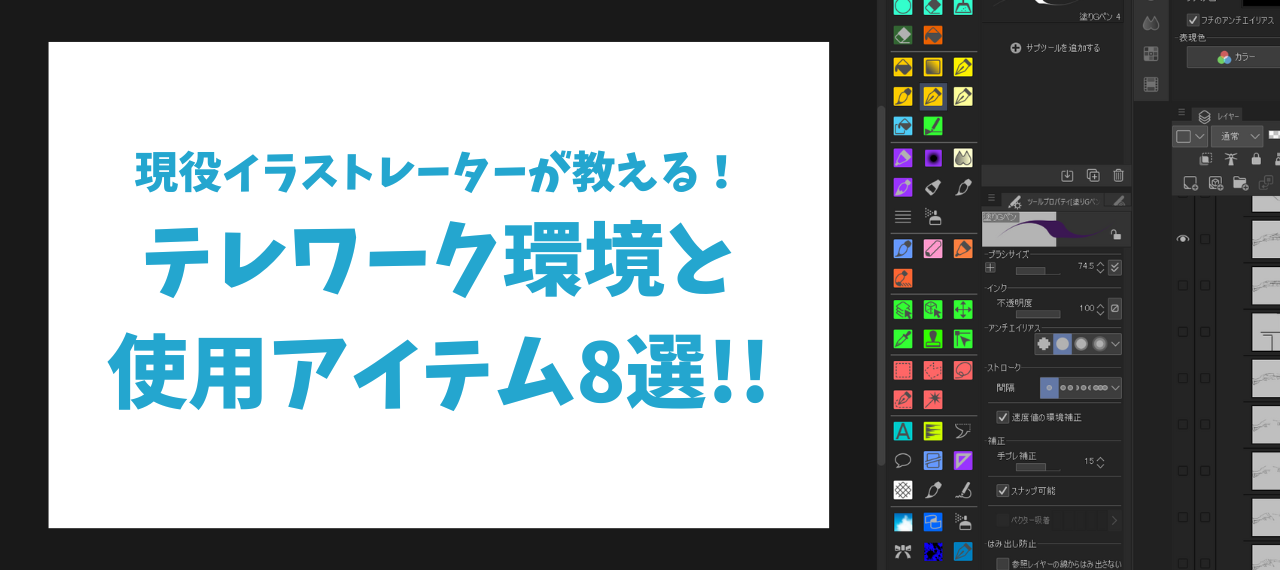Screen dimensions: 1280x570
Task: Select the red lasso selection tool
Action: click(963, 370)
